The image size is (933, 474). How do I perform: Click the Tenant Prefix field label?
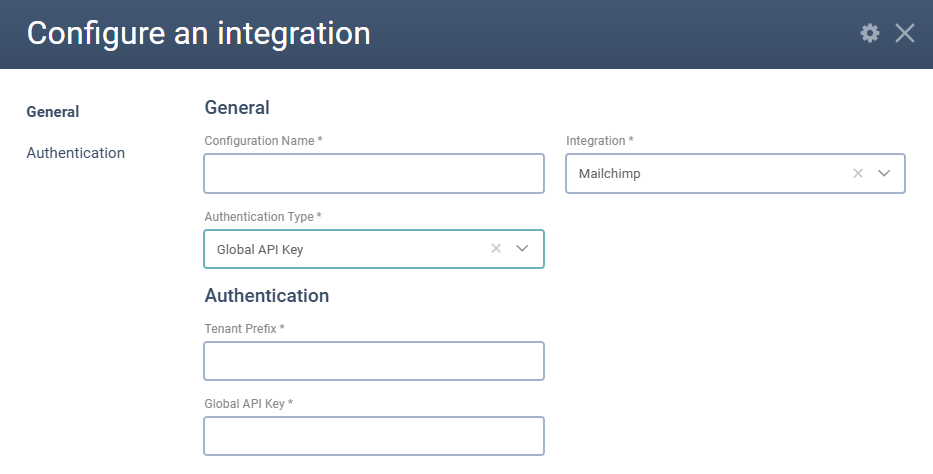click(245, 329)
